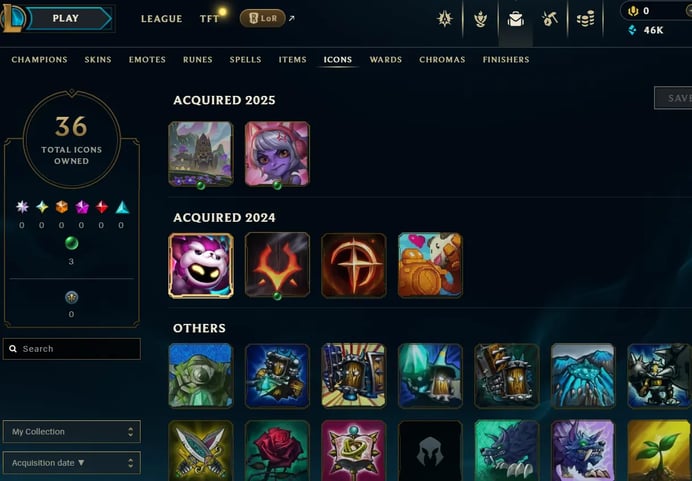Switch to the Chromas tab
692x481 pixels.
click(x=442, y=60)
